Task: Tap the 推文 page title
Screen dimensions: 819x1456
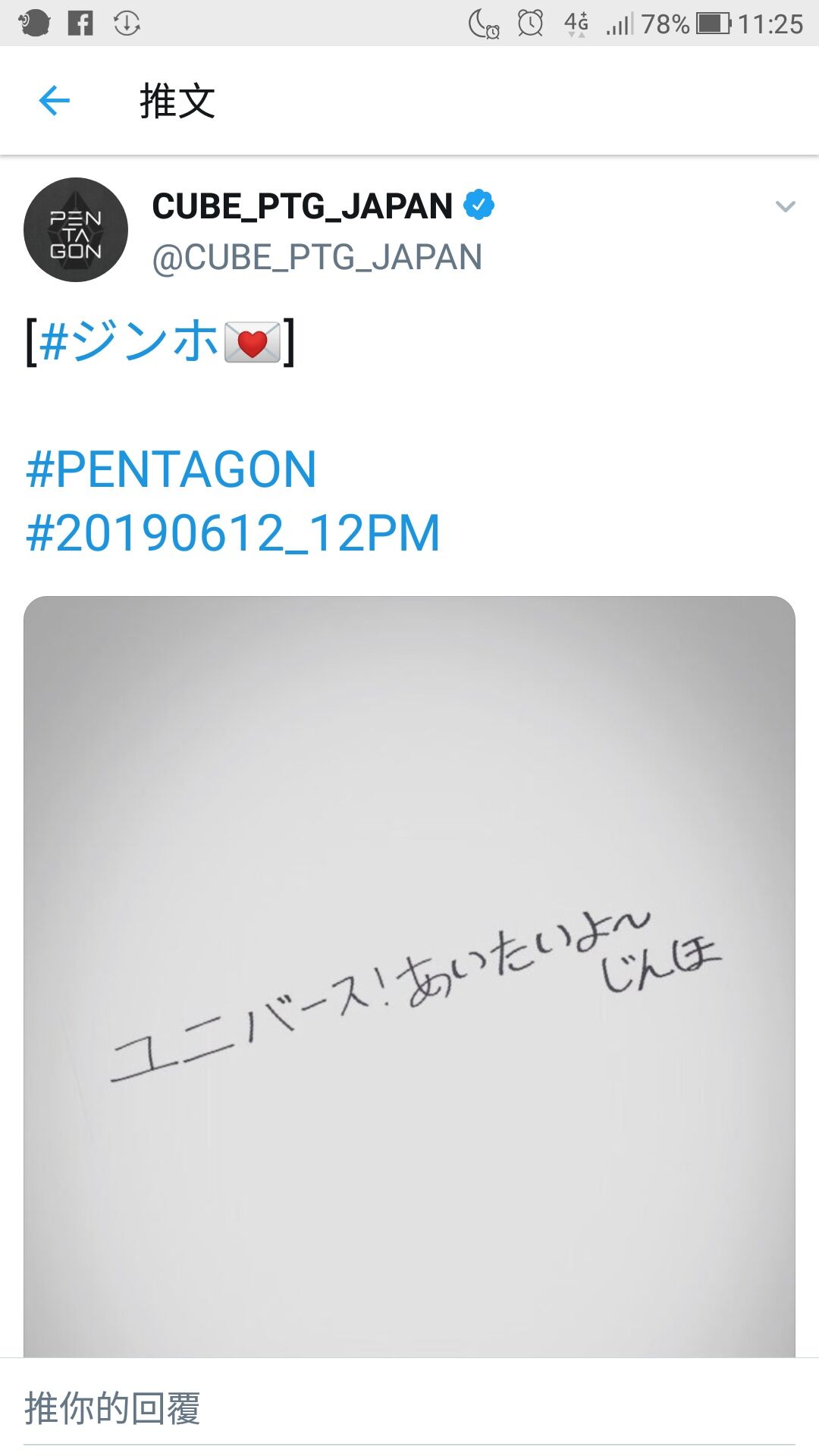Action: [177, 101]
